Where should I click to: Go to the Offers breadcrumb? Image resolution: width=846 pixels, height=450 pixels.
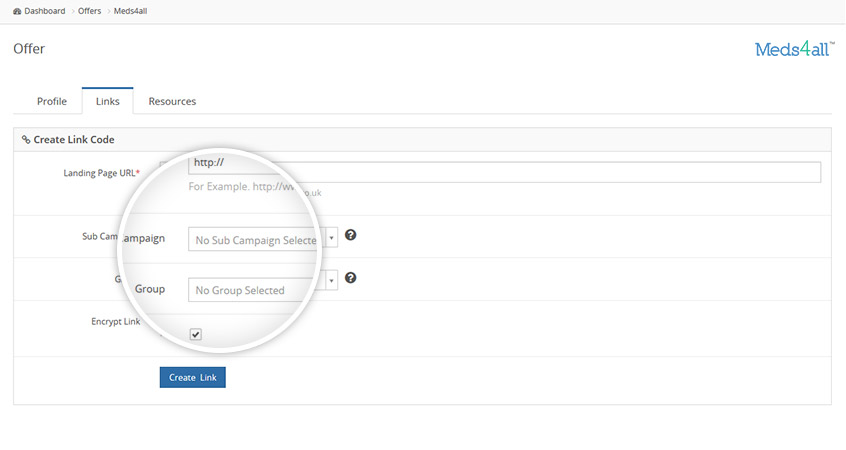[x=90, y=11]
